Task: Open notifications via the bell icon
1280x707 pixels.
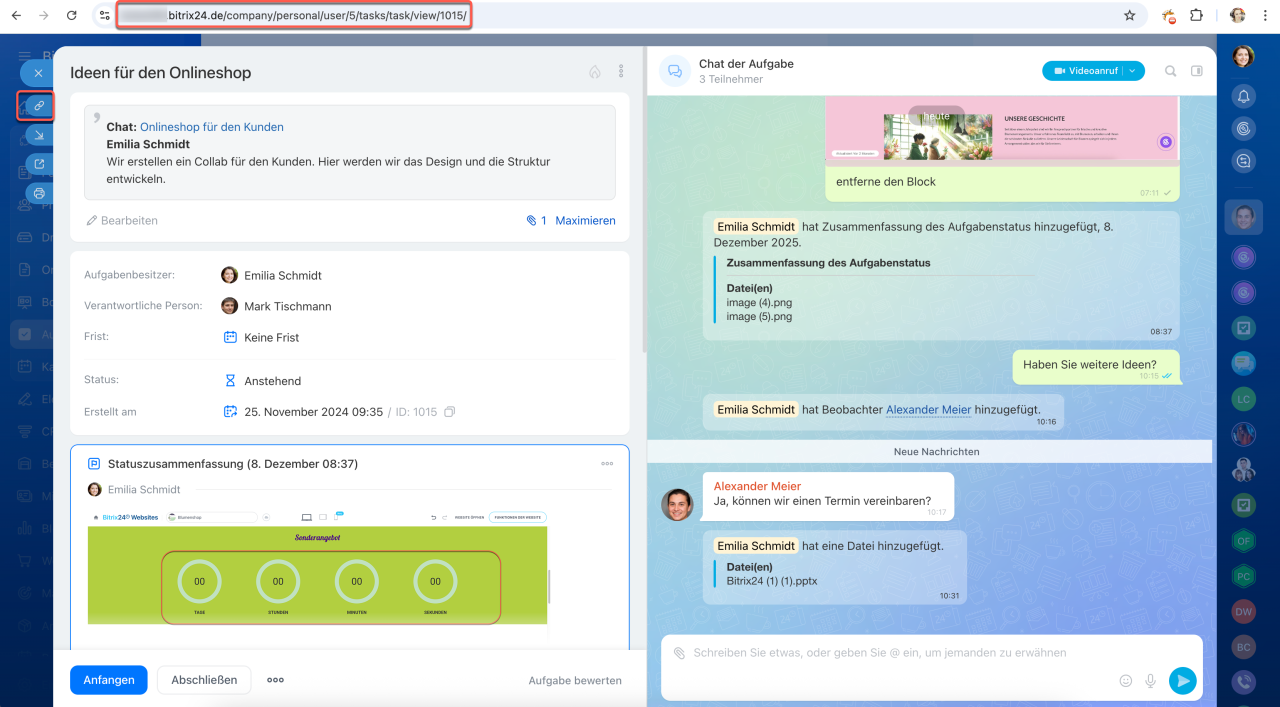Action: 1244,97
